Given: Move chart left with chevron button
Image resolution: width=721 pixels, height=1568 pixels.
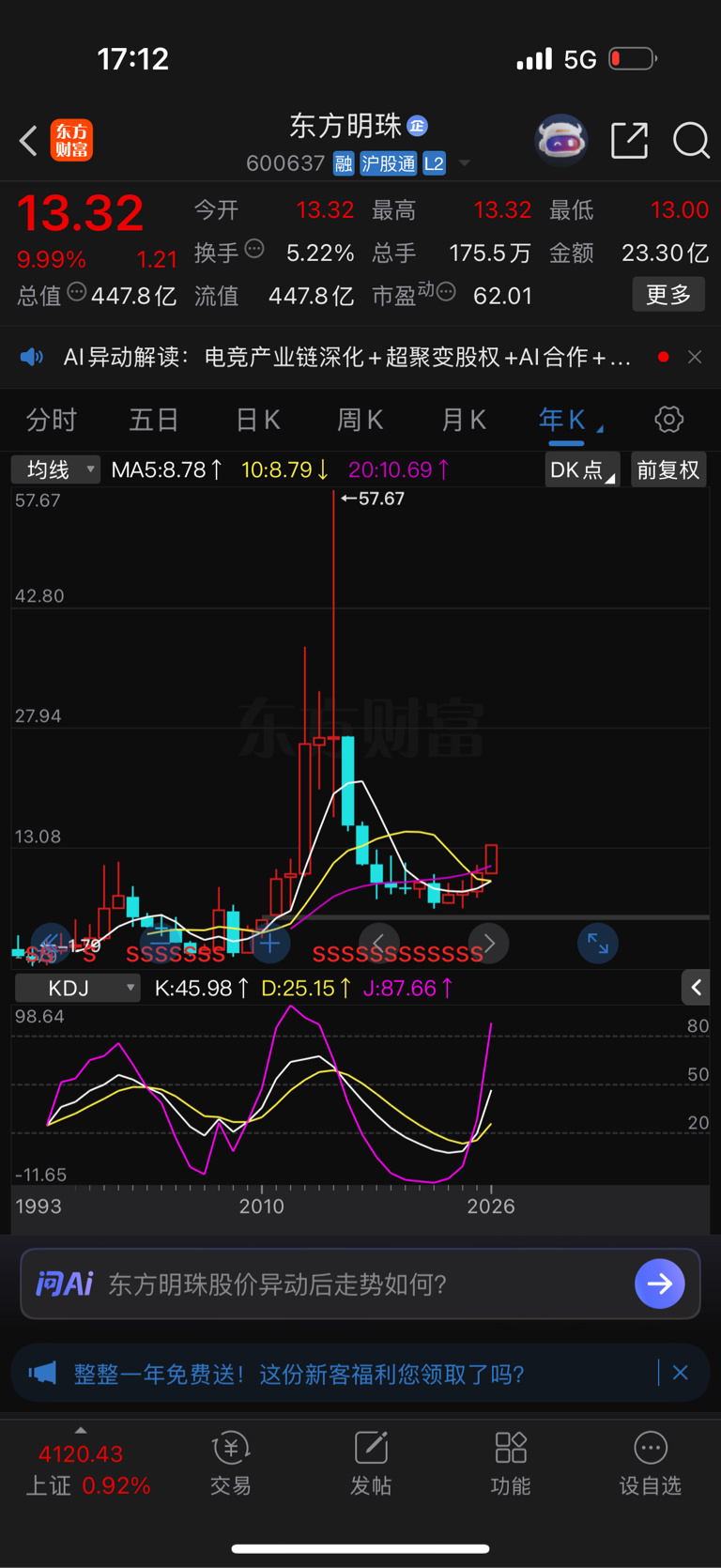Looking at the screenshot, I should pos(379,943).
